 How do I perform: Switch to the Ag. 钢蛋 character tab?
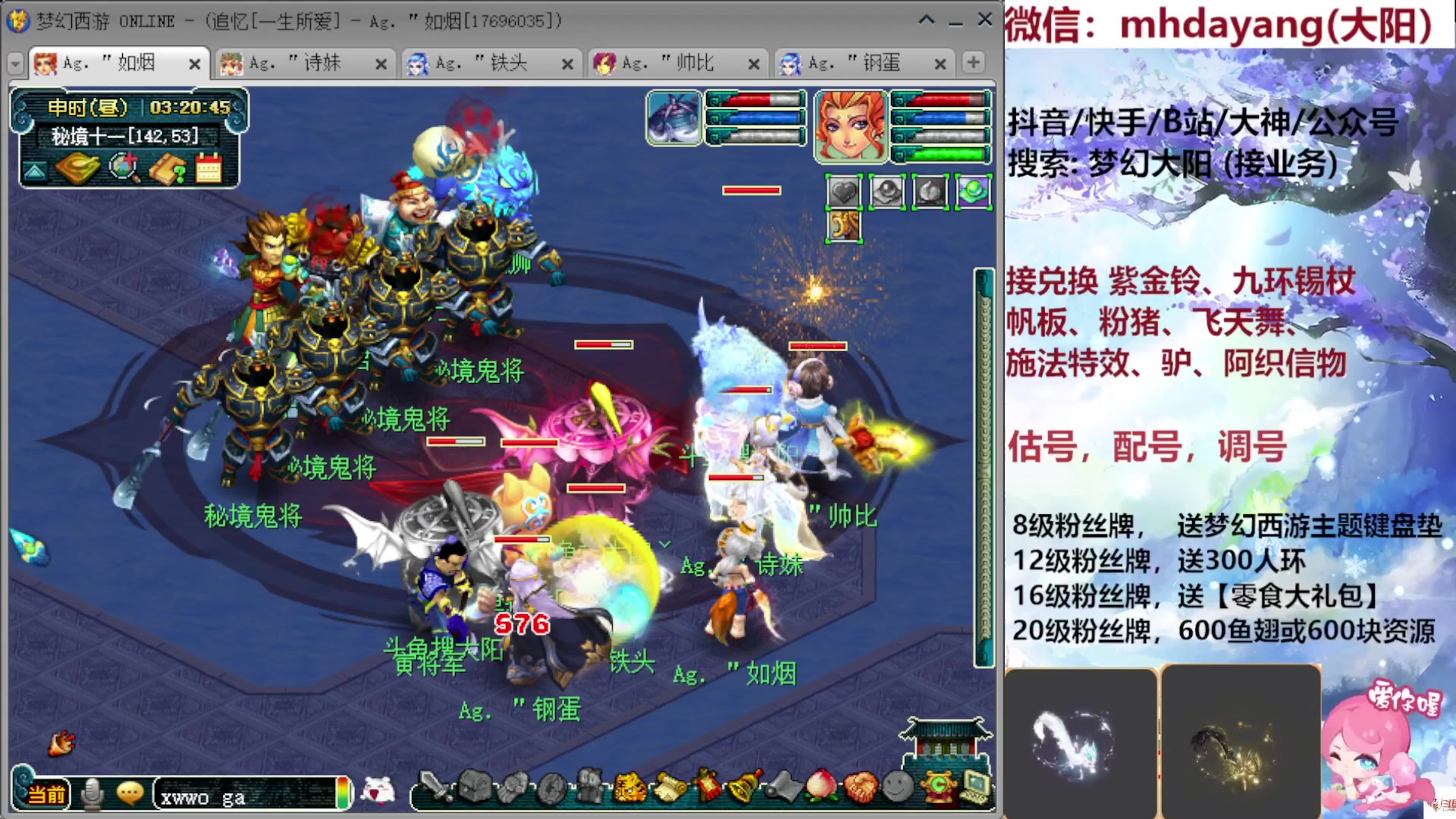point(863,64)
